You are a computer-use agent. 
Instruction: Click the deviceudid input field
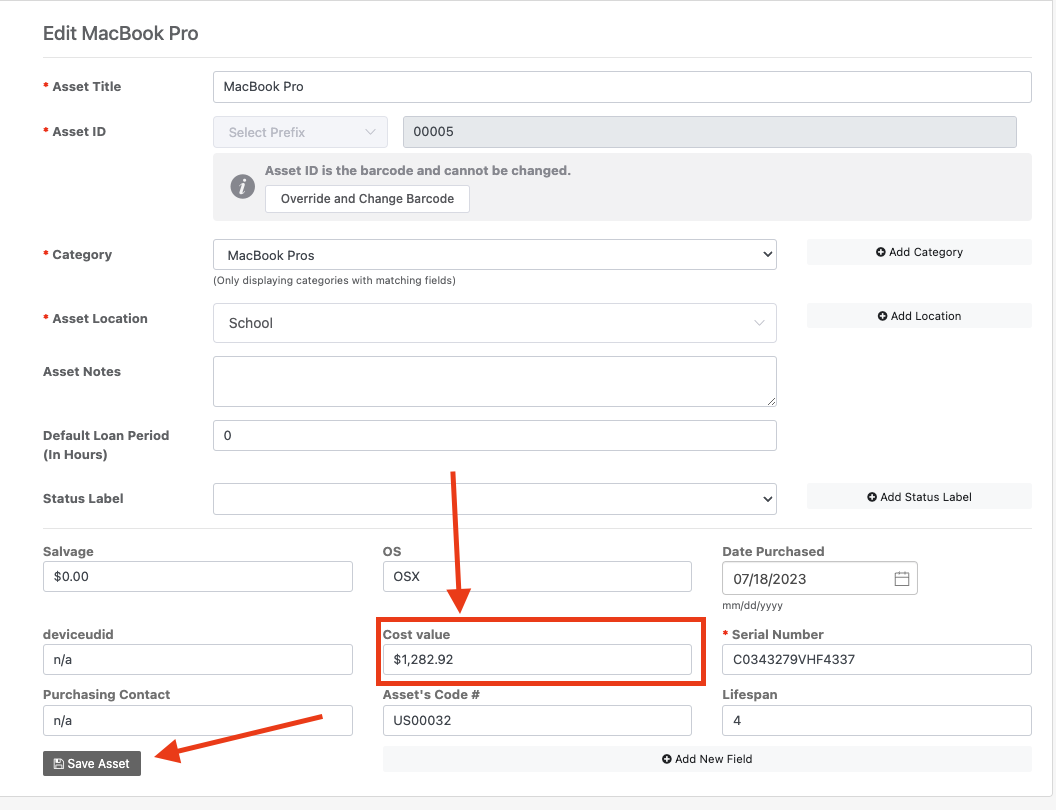point(198,660)
